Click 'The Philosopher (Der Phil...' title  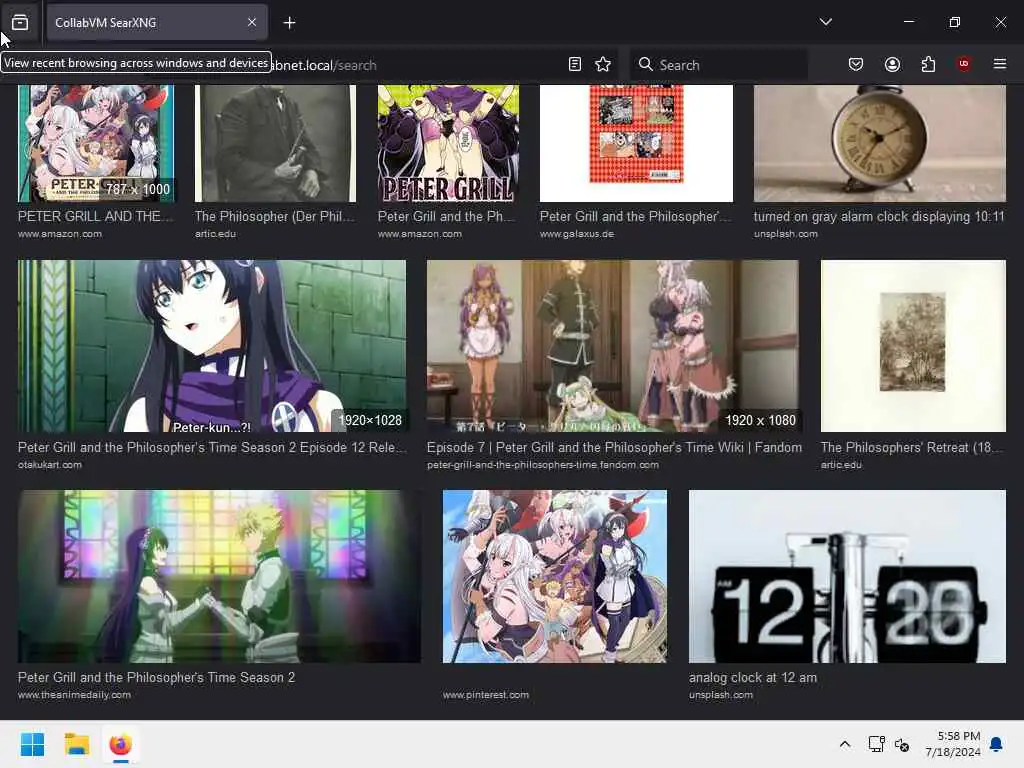(274, 216)
